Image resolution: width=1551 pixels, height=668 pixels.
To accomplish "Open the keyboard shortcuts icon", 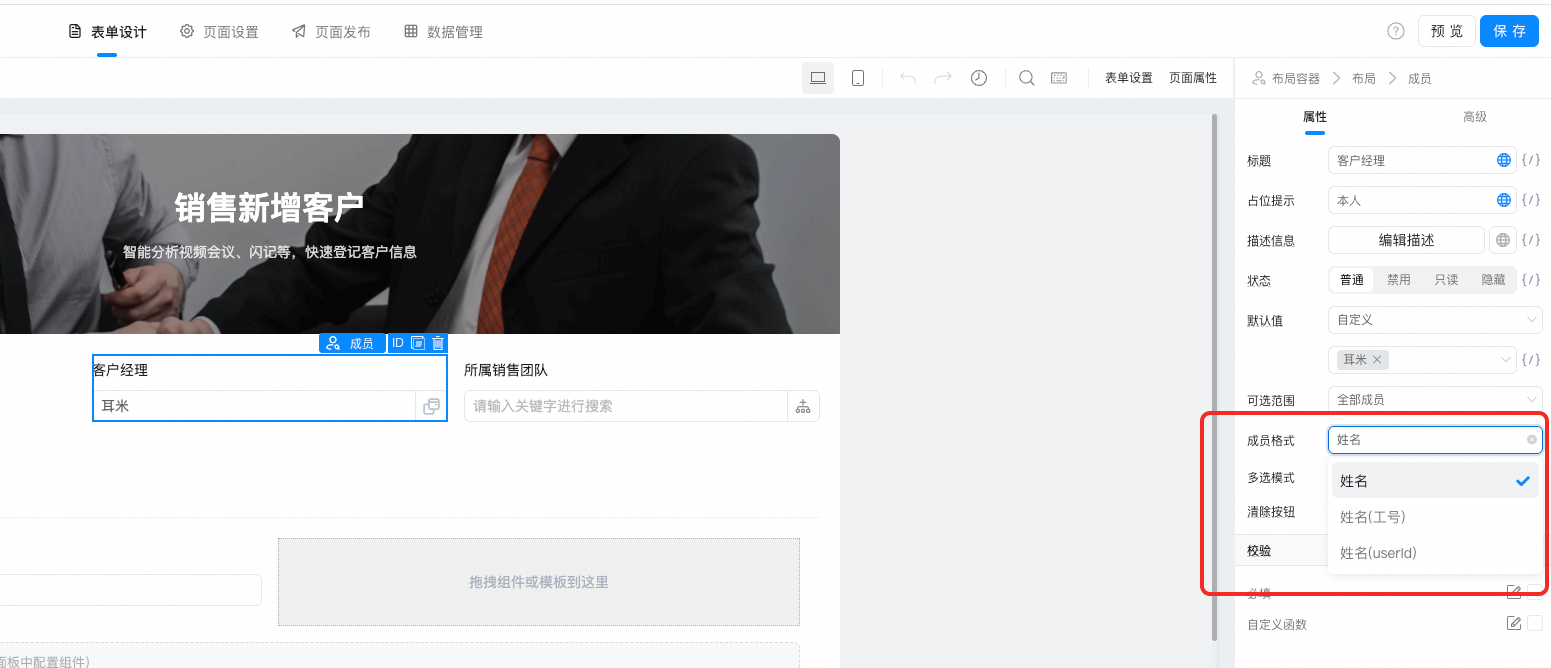I will (1058, 78).
